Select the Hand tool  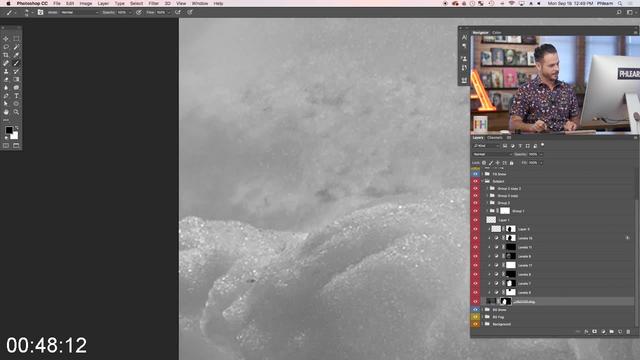6,112
